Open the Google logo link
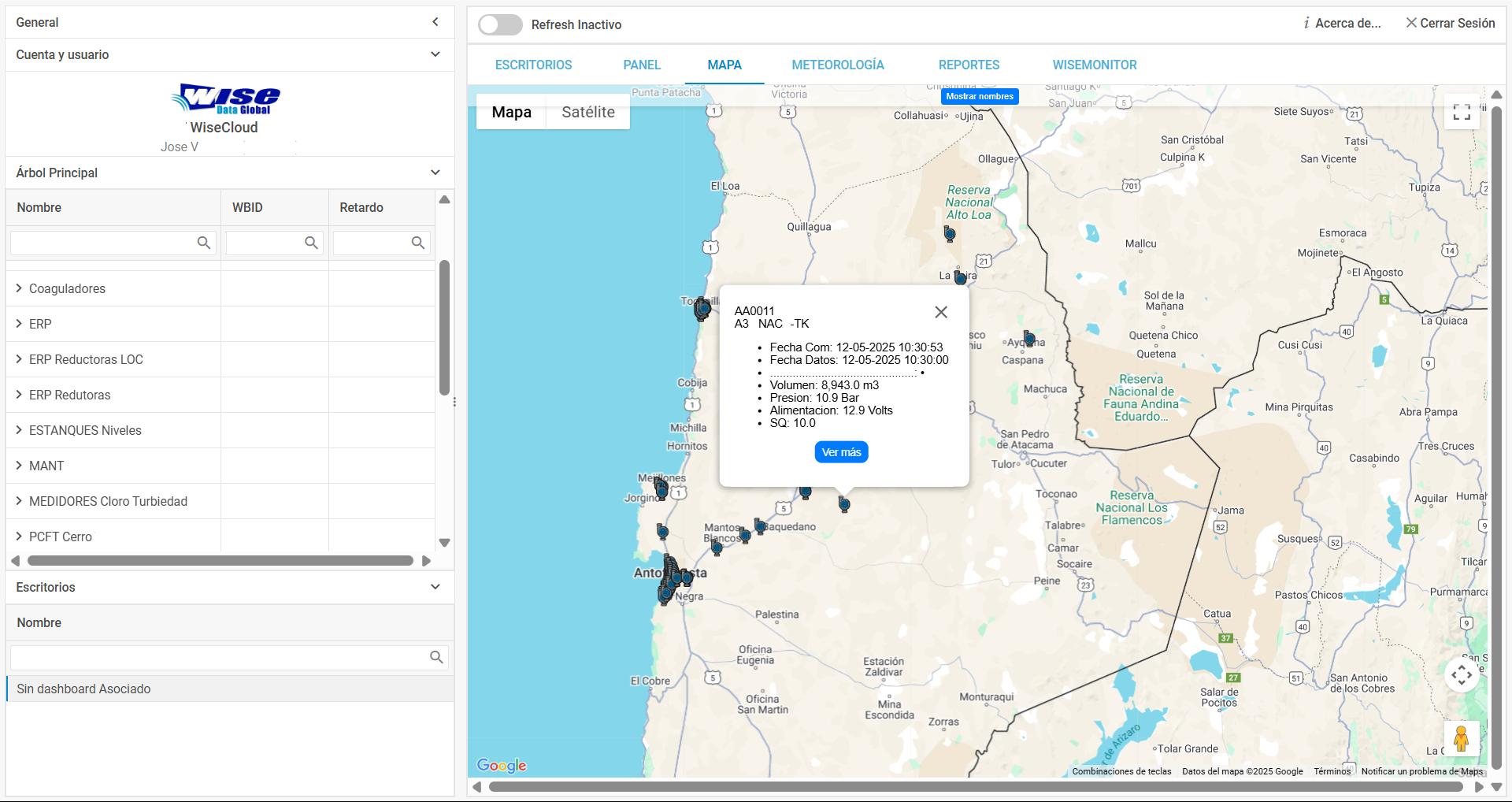The height and width of the screenshot is (802, 1512). pyautogui.click(x=502, y=765)
